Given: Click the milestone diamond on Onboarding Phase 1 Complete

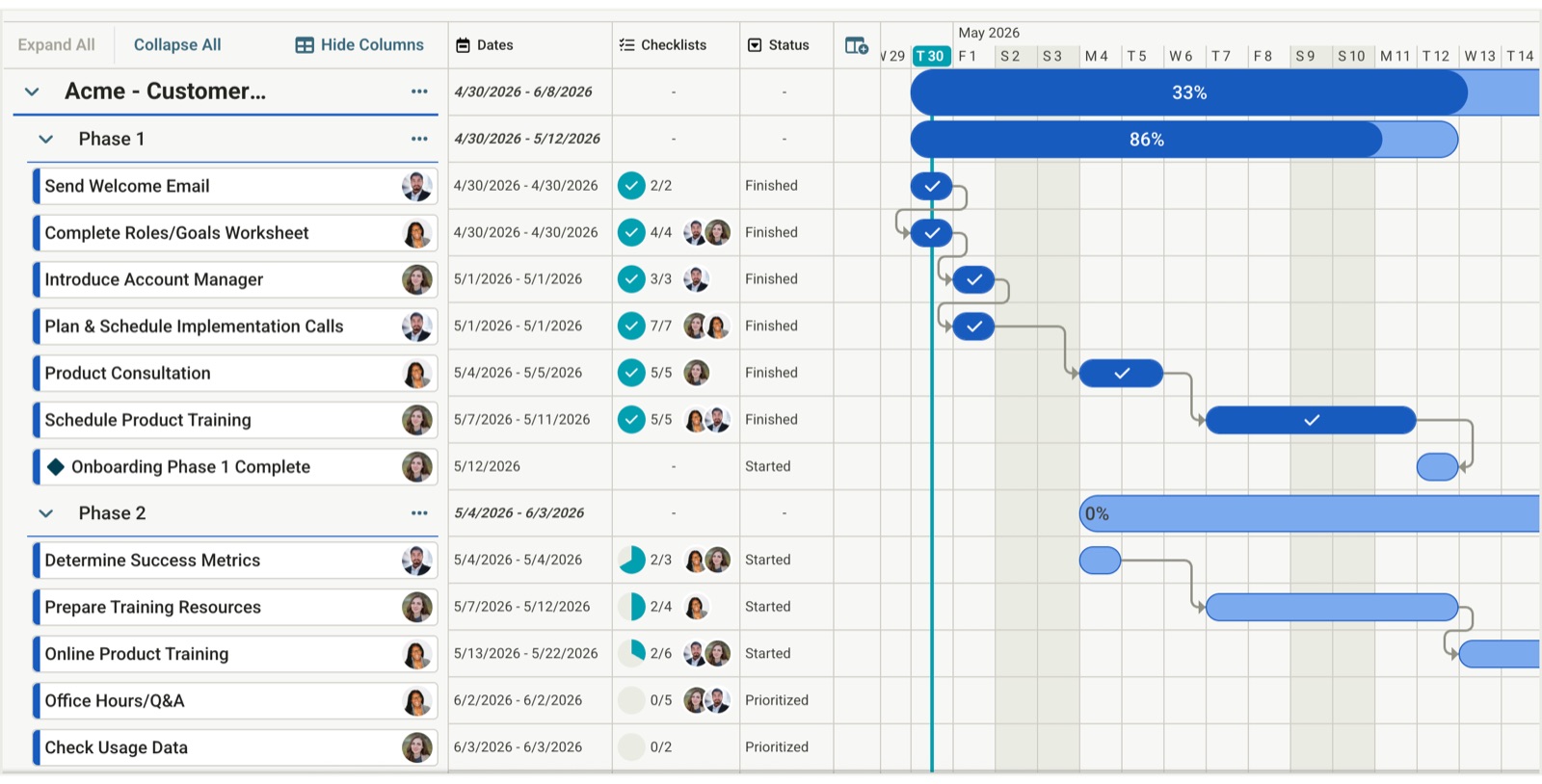Looking at the screenshot, I should 56,467.
